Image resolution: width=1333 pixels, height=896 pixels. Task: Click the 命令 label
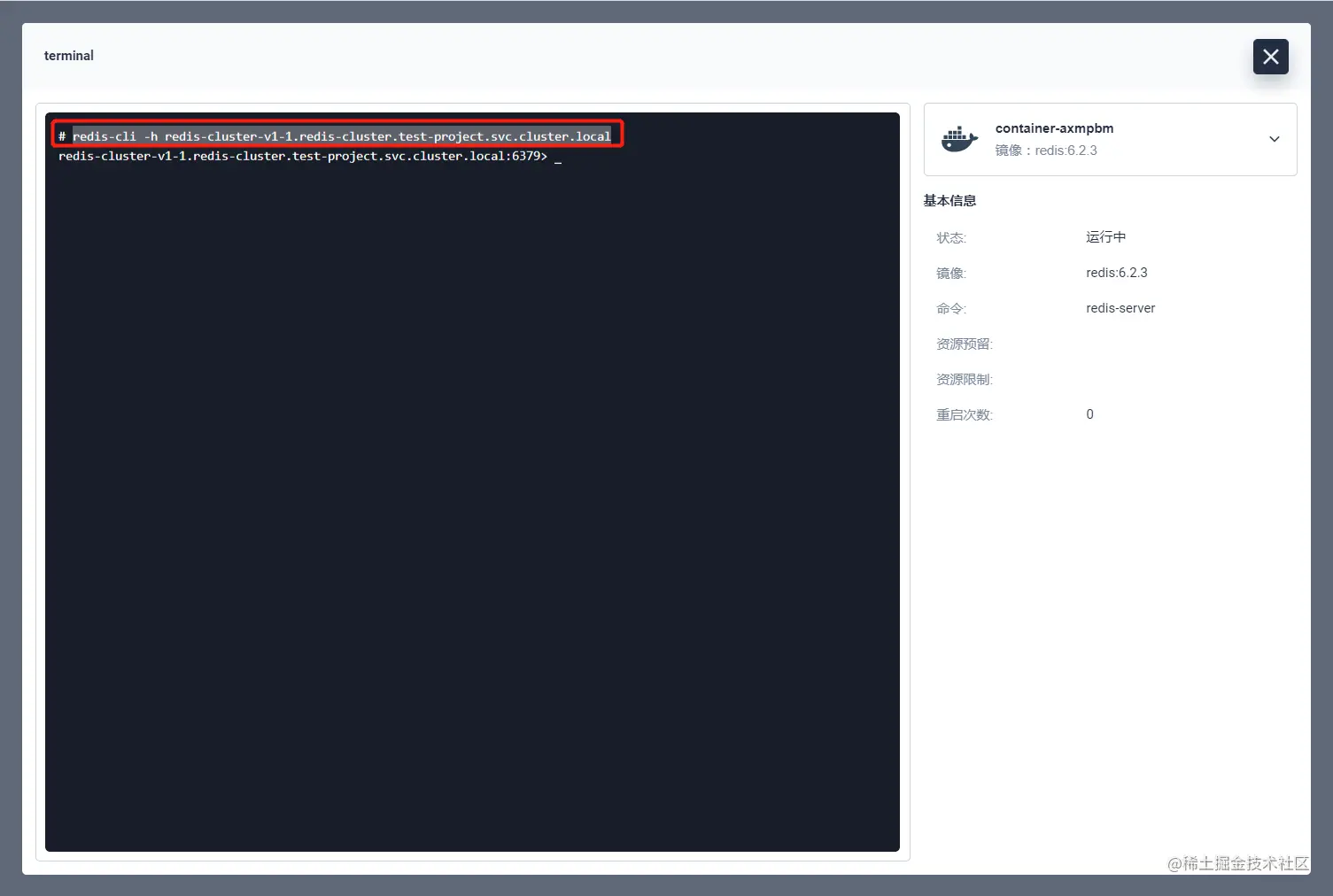click(x=951, y=309)
